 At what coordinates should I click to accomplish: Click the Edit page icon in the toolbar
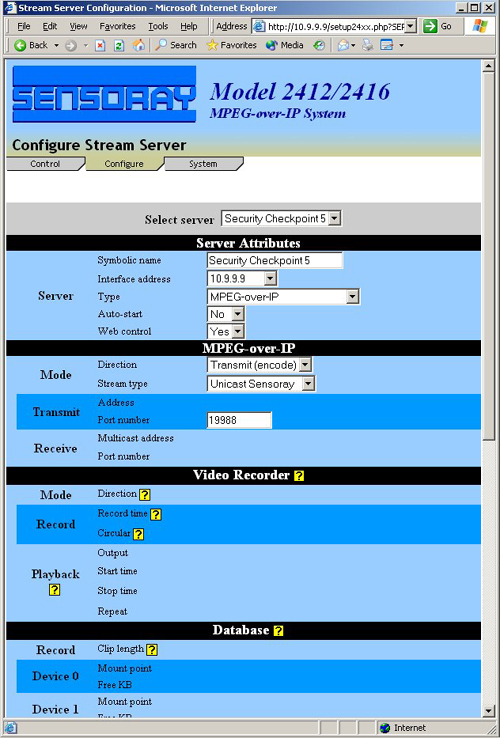point(387,45)
